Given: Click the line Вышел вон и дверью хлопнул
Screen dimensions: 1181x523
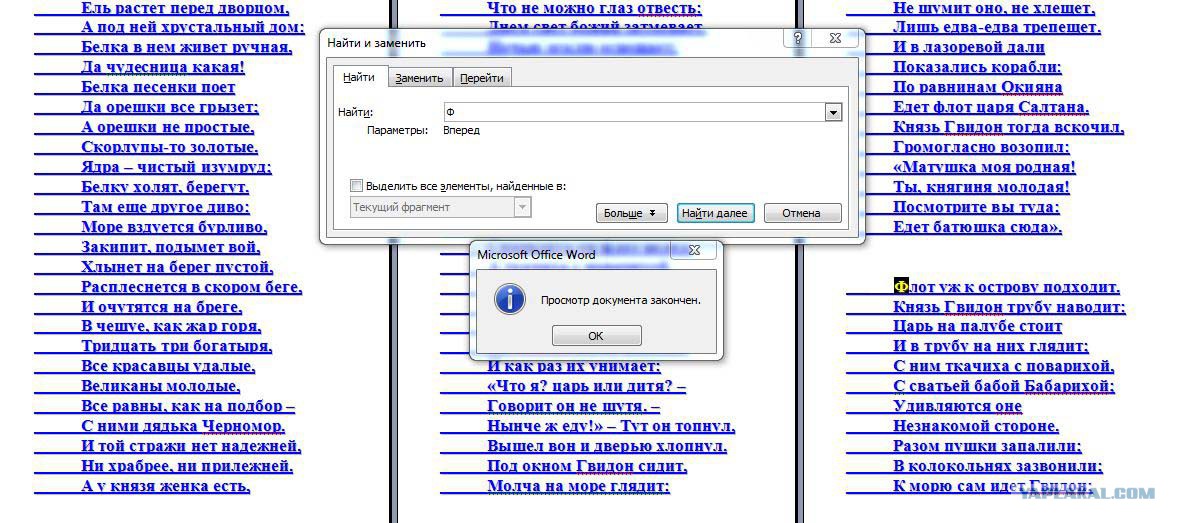Looking at the screenshot, I should point(607,446).
